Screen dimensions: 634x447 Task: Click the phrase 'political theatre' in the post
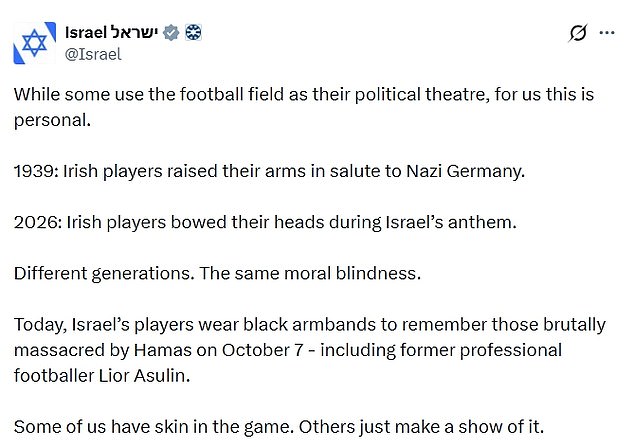tap(421, 95)
